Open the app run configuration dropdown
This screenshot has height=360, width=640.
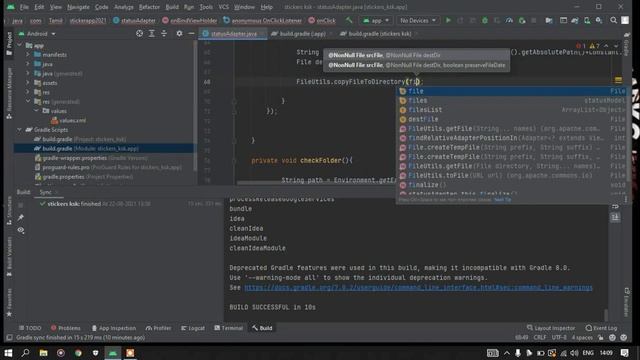pyautogui.click(x=376, y=20)
